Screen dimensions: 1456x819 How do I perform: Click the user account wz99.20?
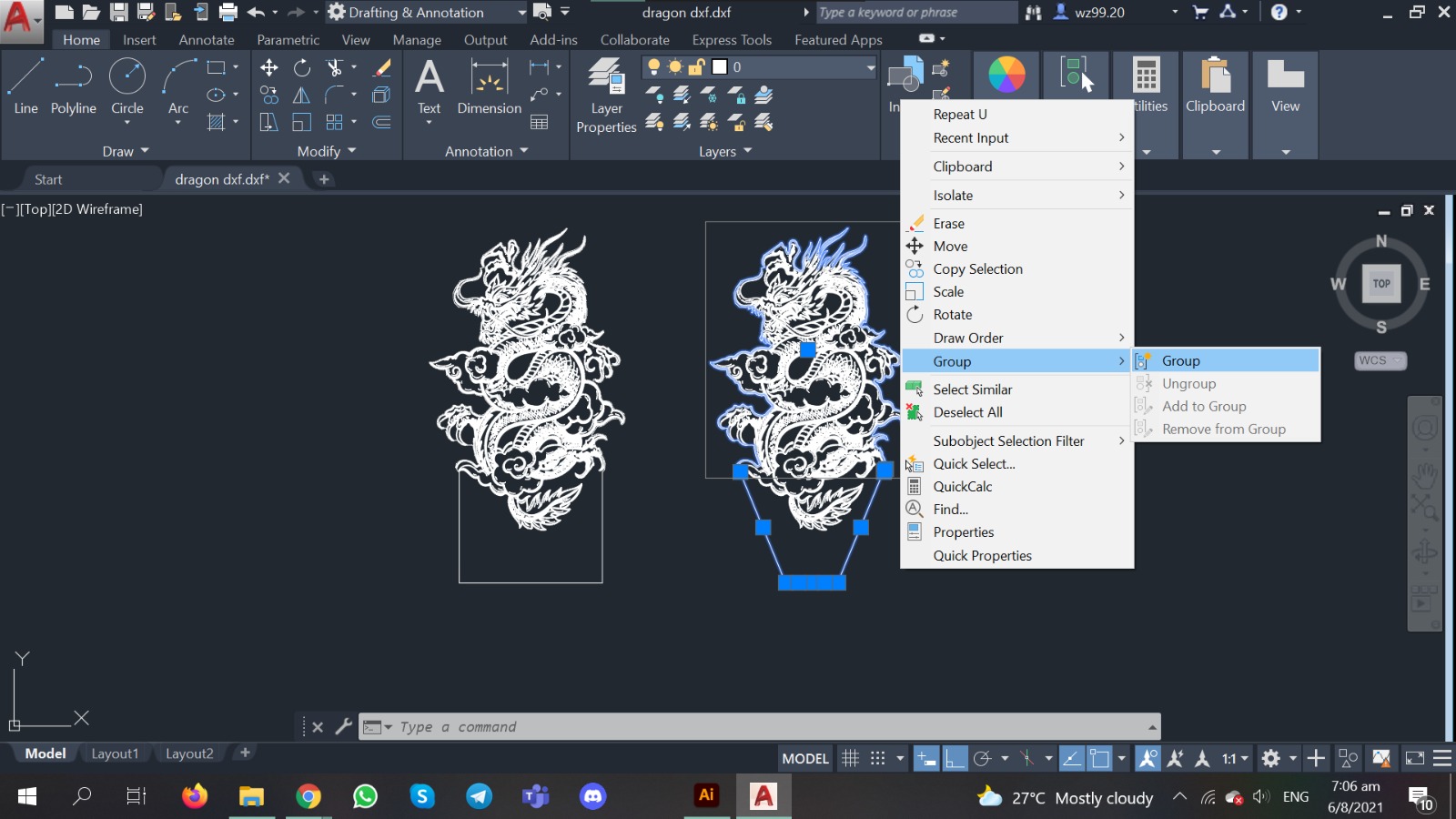pyautogui.click(x=1099, y=13)
